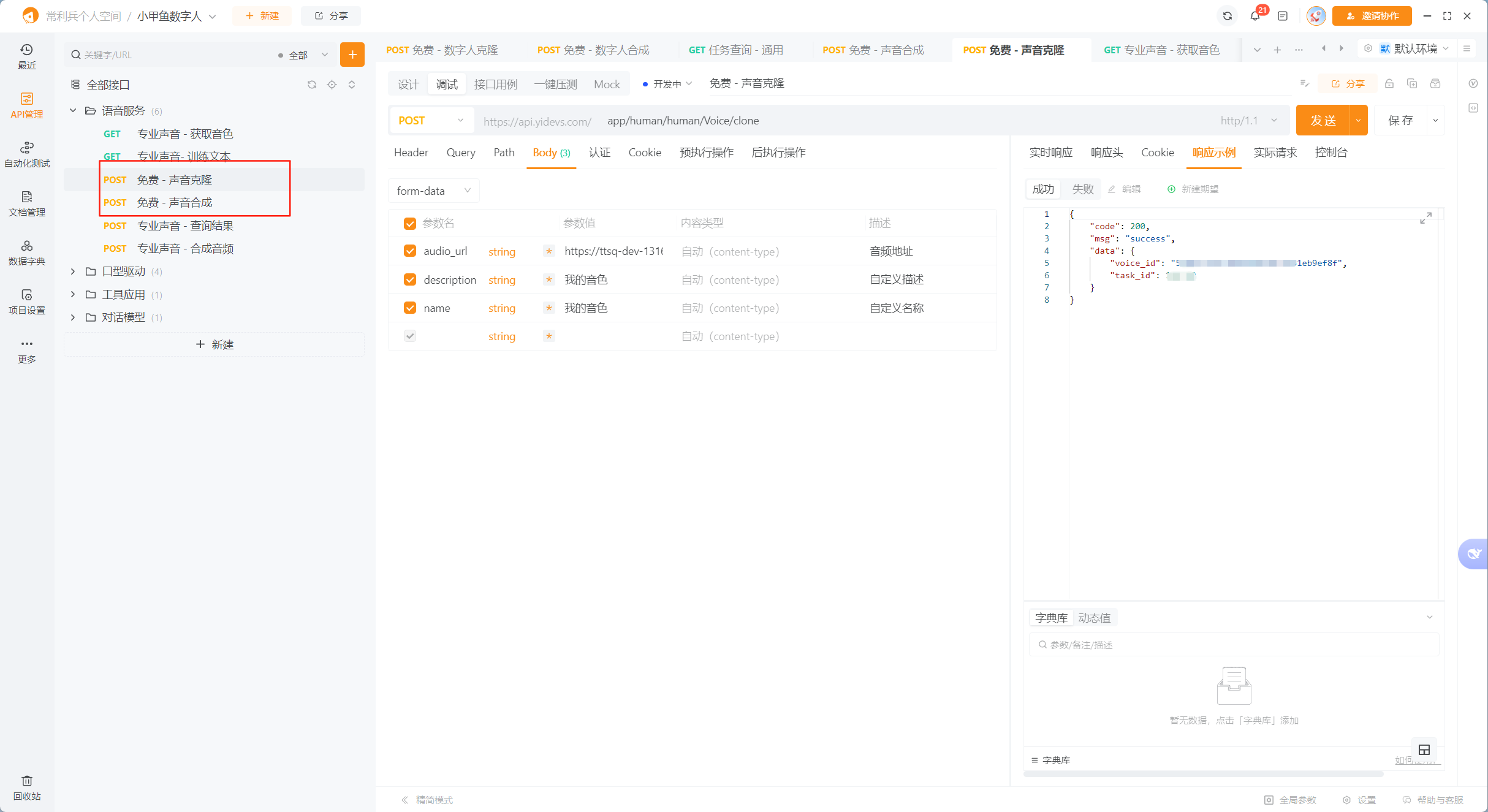Locate the current interface in the tree
The width and height of the screenshot is (1488, 812).
coord(332,85)
